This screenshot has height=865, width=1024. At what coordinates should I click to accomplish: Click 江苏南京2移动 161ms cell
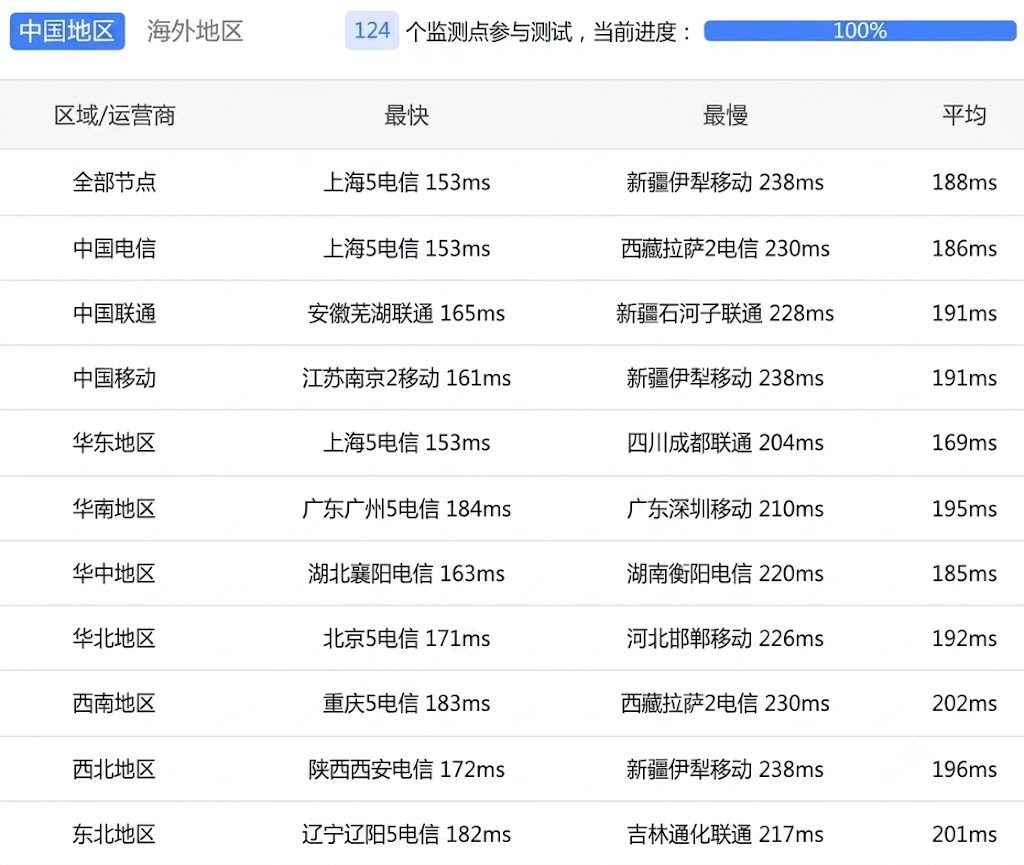click(x=406, y=378)
